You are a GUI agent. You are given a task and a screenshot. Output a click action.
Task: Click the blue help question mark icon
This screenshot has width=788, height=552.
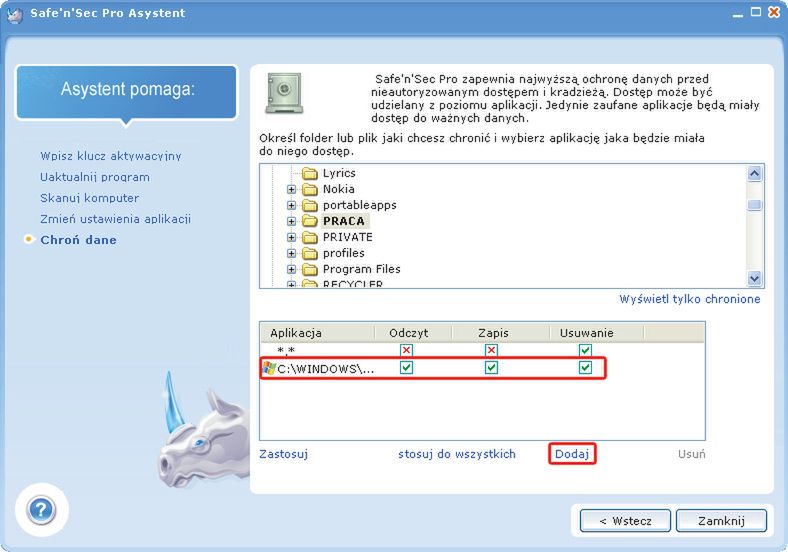click(x=41, y=511)
